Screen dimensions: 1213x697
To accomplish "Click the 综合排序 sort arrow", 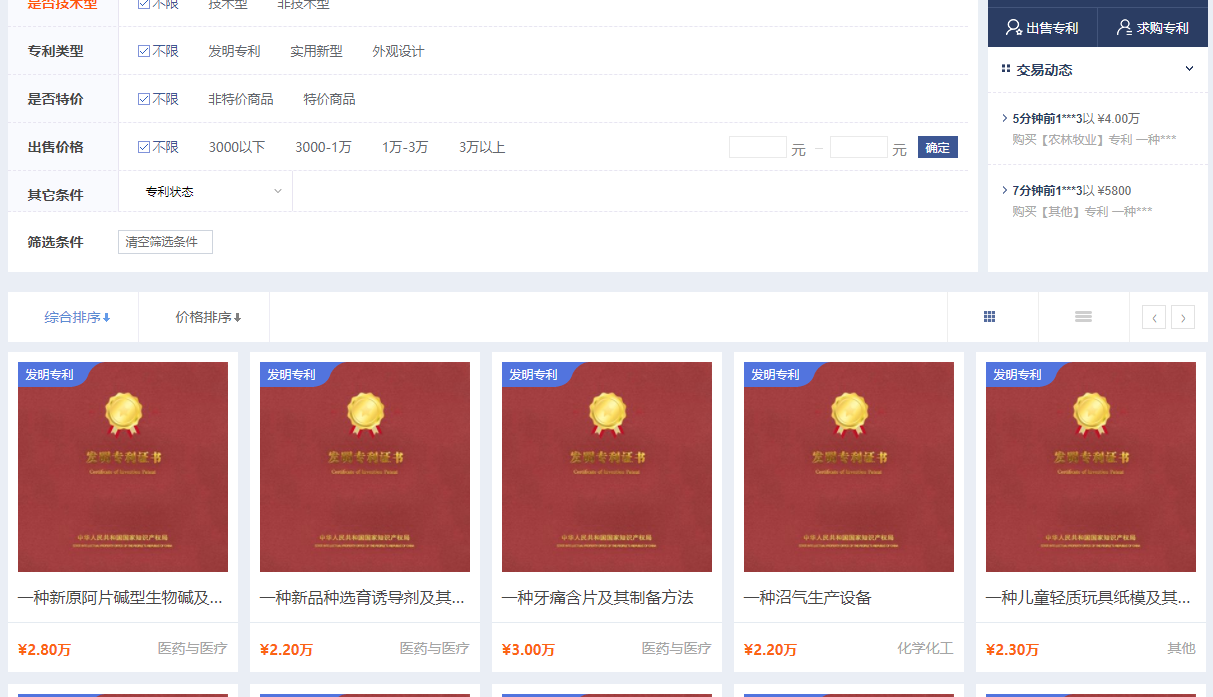I will click(107, 318).
